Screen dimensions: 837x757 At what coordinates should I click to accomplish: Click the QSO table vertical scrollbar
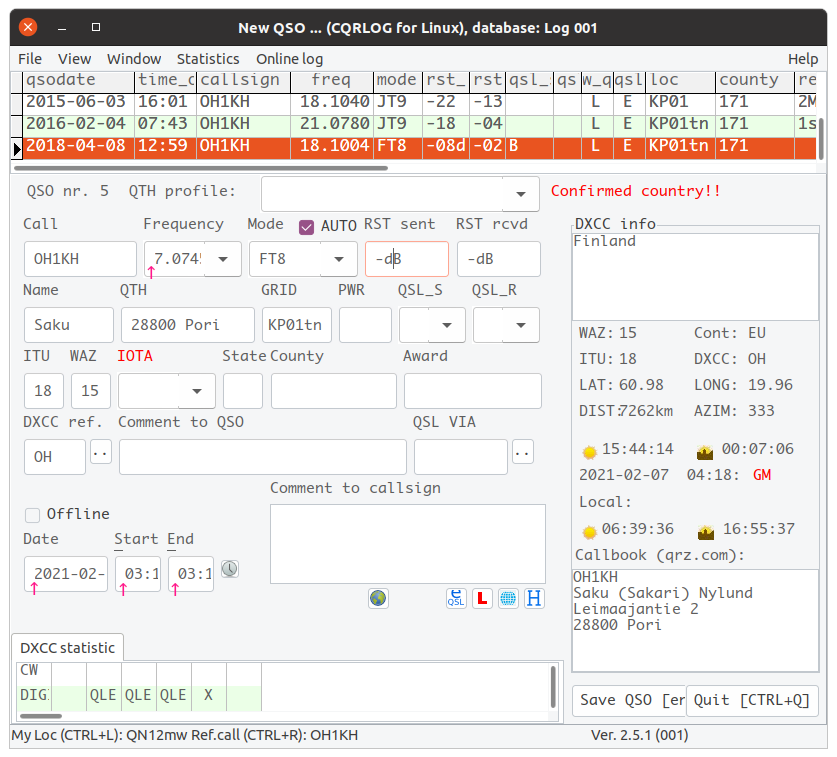820,139
